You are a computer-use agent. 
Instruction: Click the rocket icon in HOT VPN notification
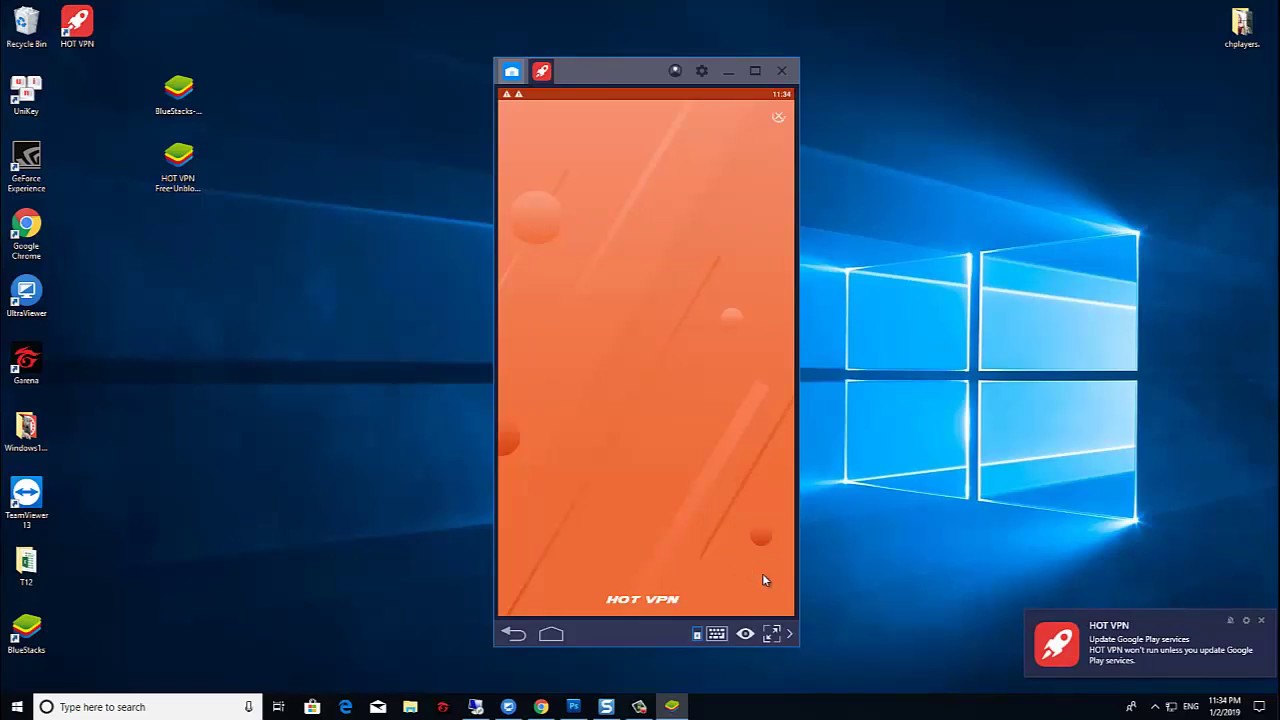pyautogui.click(x=1057, y=643)
